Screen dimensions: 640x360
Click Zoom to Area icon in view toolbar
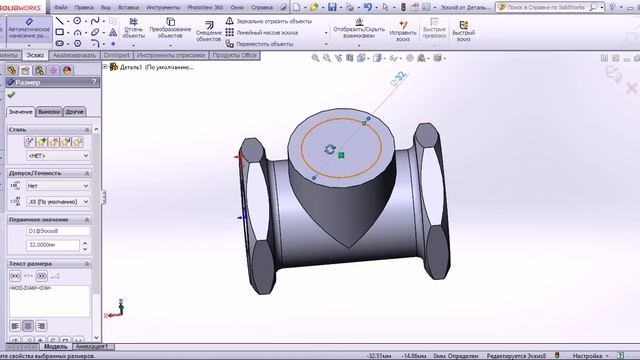click(x=327, y=58)
